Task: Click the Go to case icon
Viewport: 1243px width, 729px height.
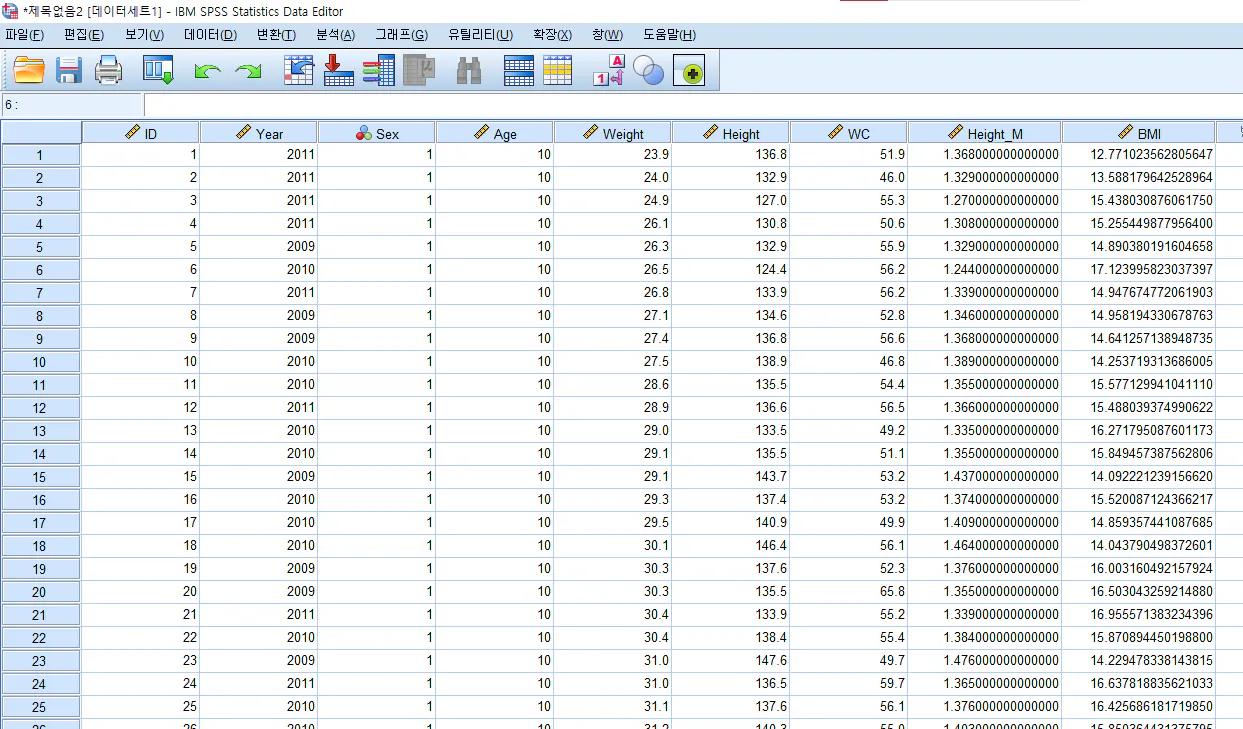Action: click(x=299, y=70)
